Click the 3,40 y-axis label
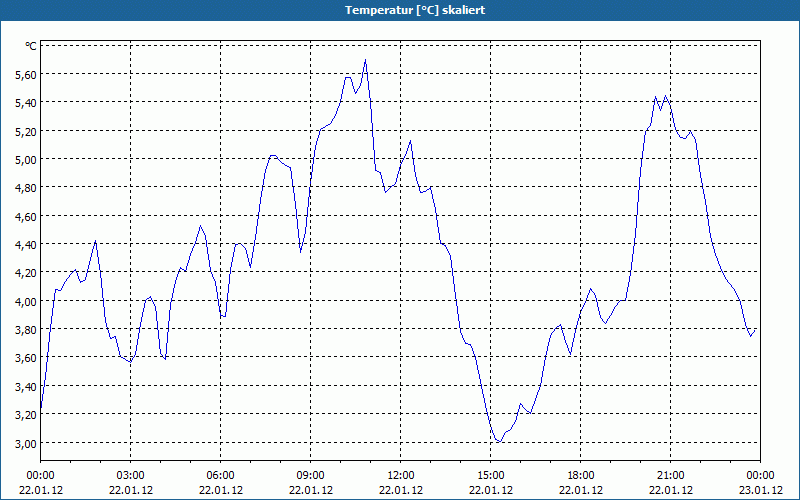Image resolution: width=800 pixels, height=500 pixels. pyautogui.click(x=27, y=386)
